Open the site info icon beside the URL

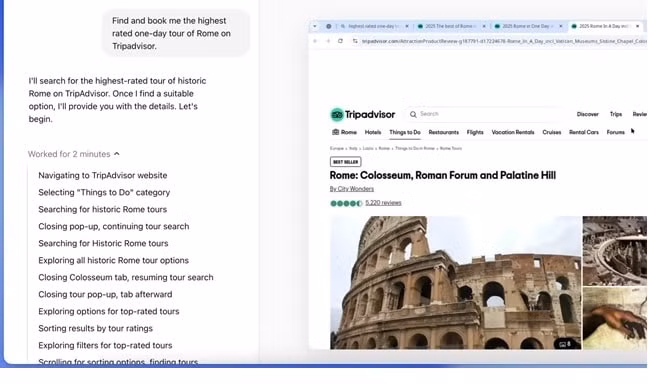[x=355, y=41]
